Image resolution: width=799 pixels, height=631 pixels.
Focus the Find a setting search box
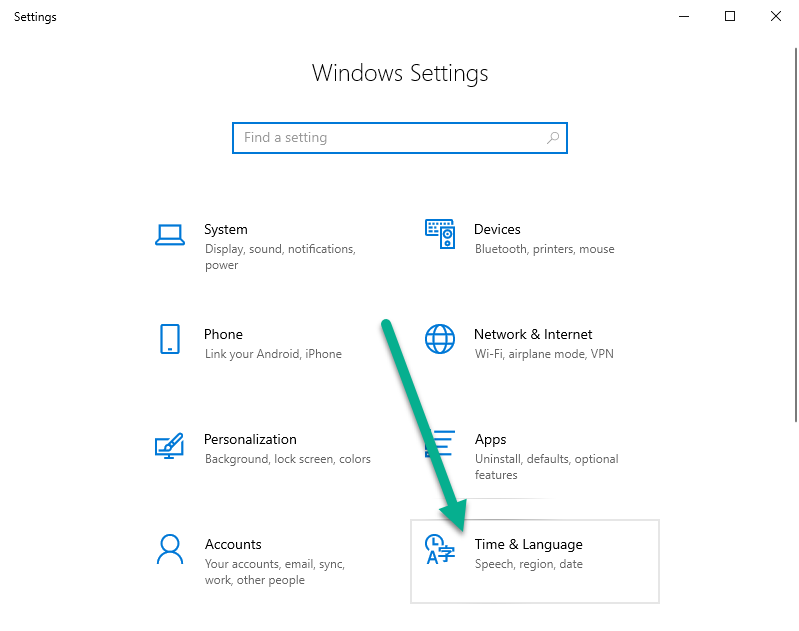click(400, 138)
